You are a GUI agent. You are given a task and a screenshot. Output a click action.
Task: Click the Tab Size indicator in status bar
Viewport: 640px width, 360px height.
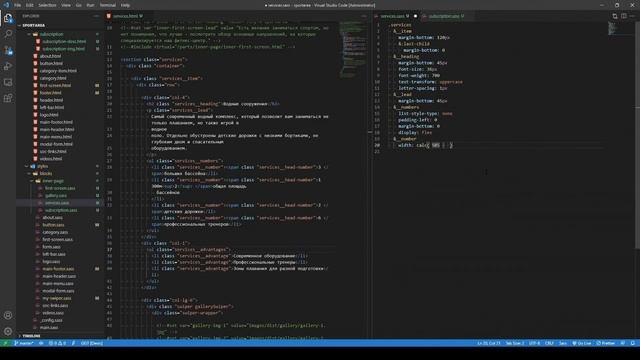coord(515,343)
